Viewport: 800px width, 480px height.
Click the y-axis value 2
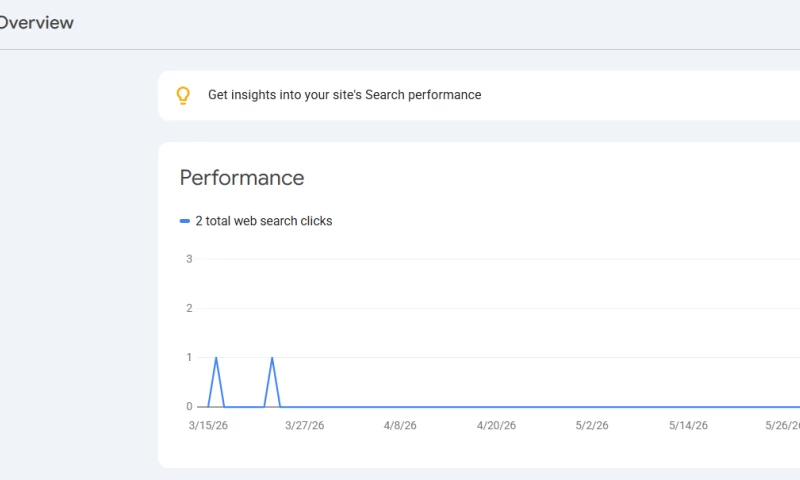click(189, 308)
